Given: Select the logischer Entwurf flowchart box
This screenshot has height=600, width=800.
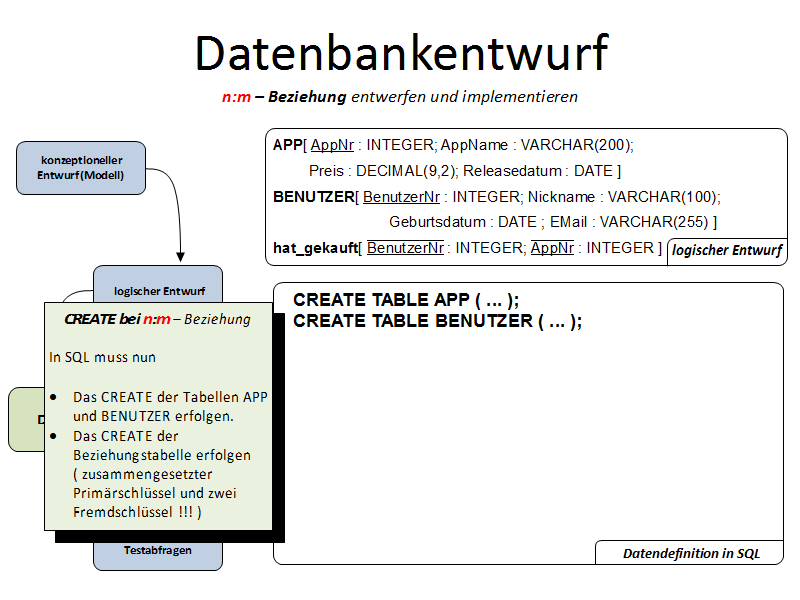Looking at the screenshot, I should tap(158, 283).
